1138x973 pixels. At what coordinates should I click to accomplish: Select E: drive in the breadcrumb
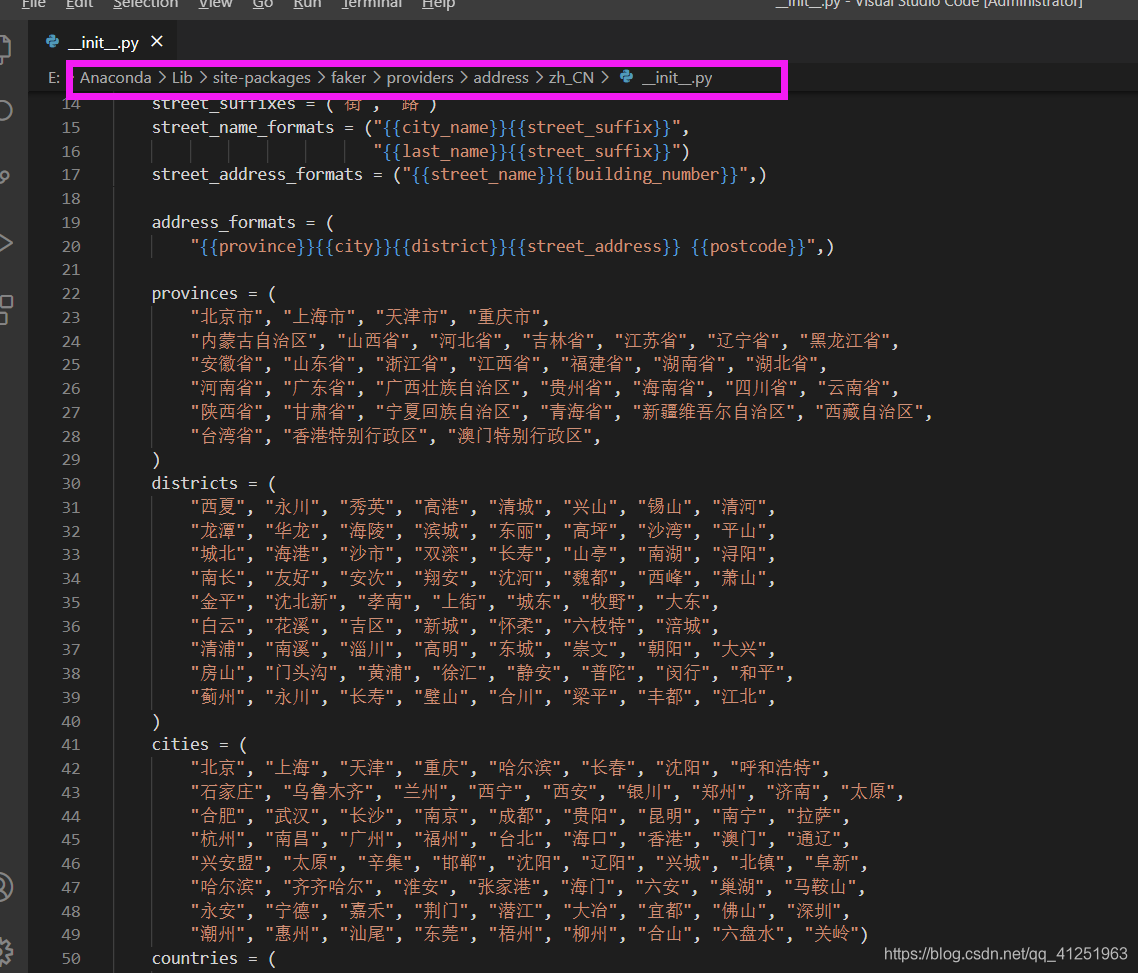[x=54, y=78]
